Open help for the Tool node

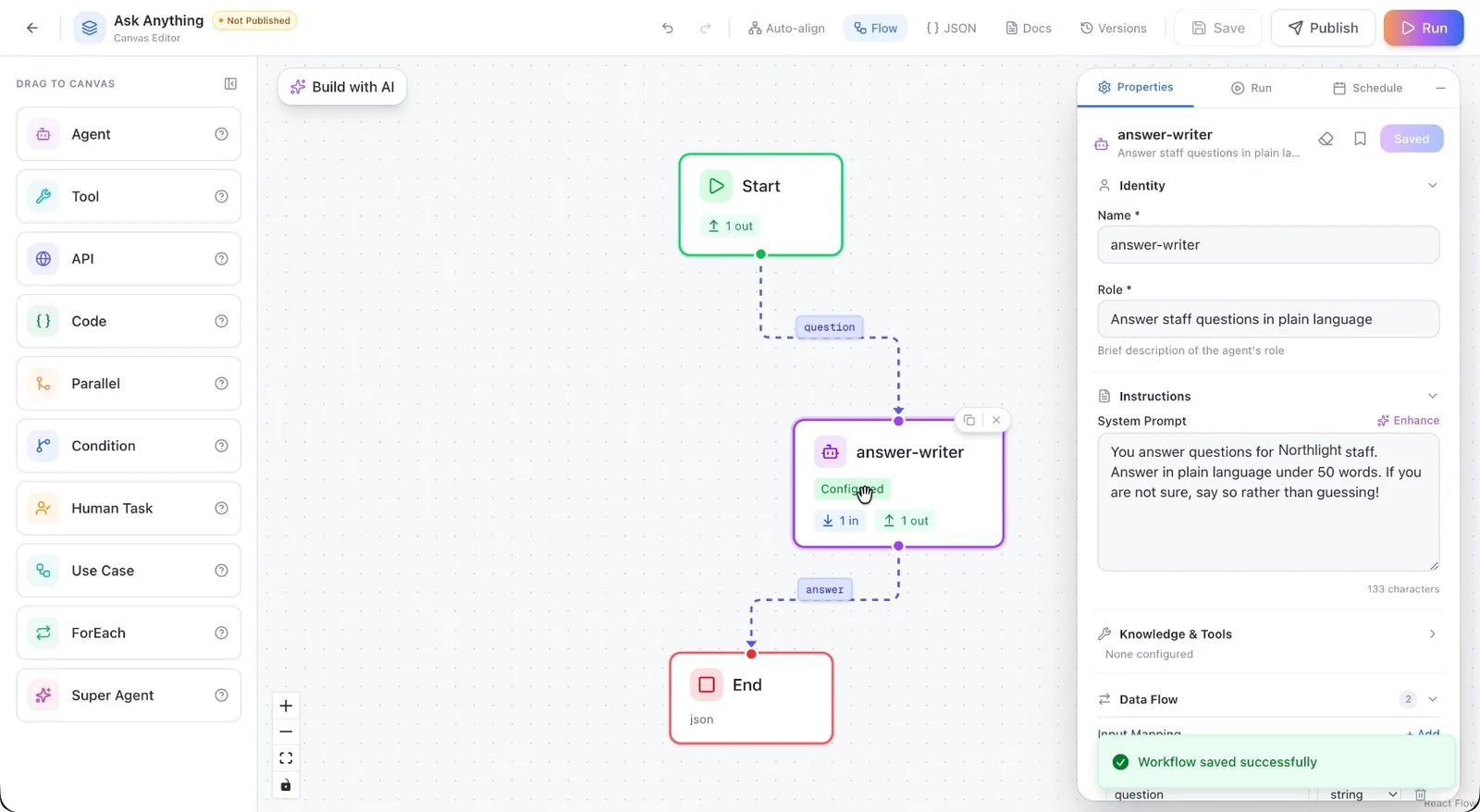tap(221, 196)
